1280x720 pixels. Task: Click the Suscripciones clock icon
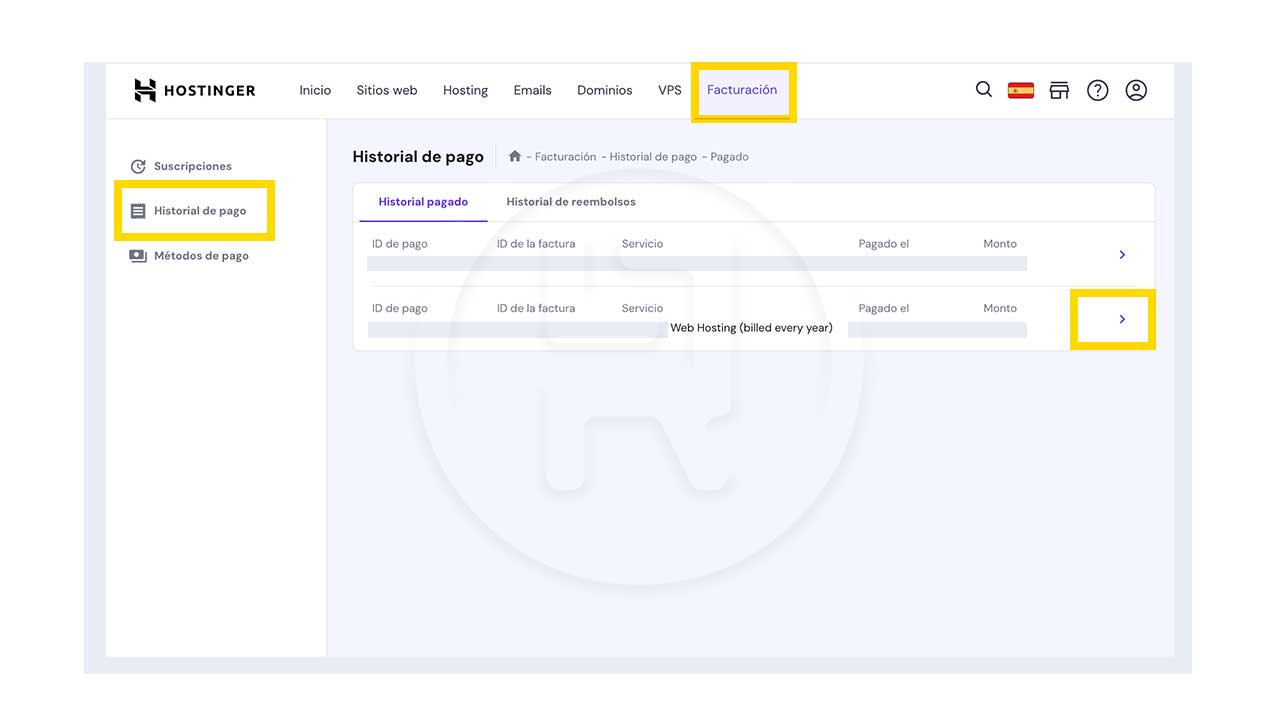138,166
